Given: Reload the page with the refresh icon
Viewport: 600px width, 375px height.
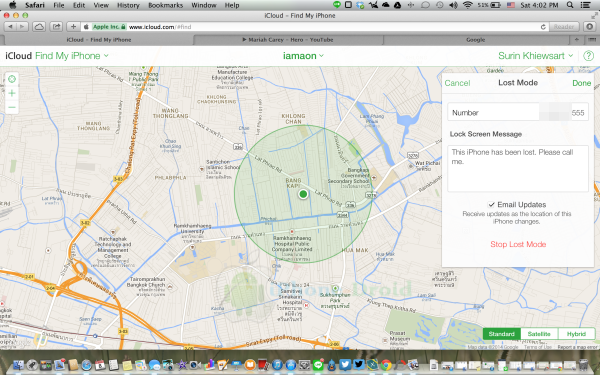Looking at the screenshot, I should point(543,27).
